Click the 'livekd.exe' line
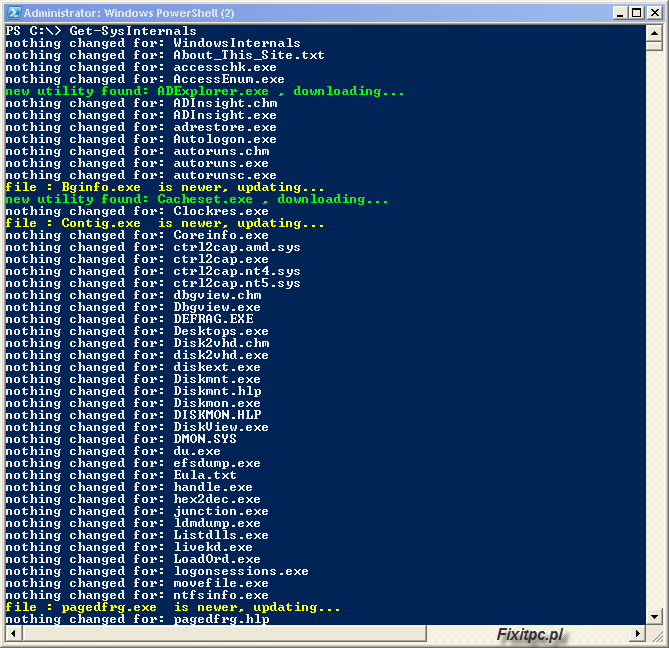This screenshot has height=648, width=669. point(129,547)
